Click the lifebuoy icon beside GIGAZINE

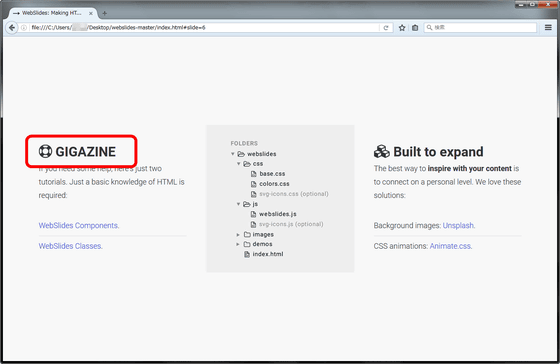click(45, 151)
